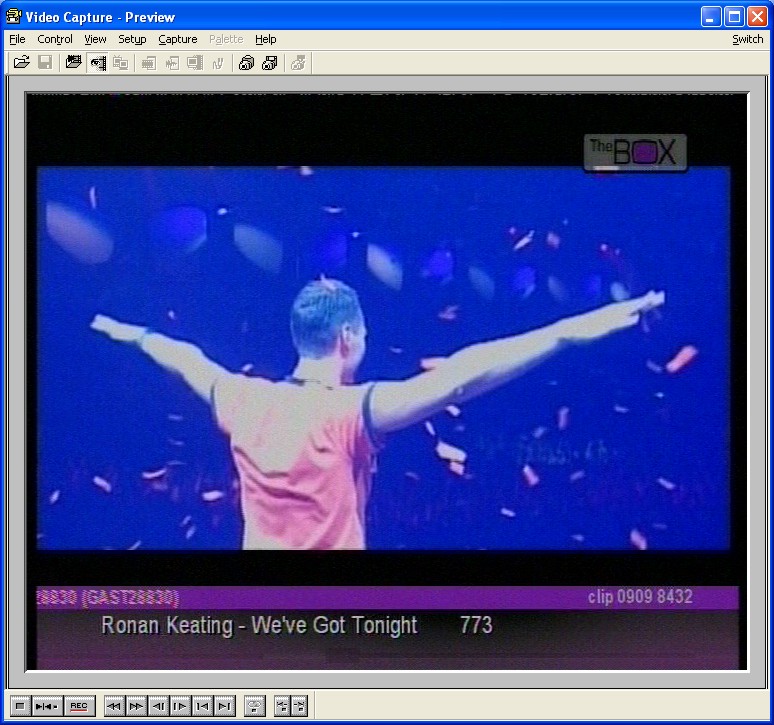
Task: Click the rewind double-arrow button
Action: [x=115, y=706]
